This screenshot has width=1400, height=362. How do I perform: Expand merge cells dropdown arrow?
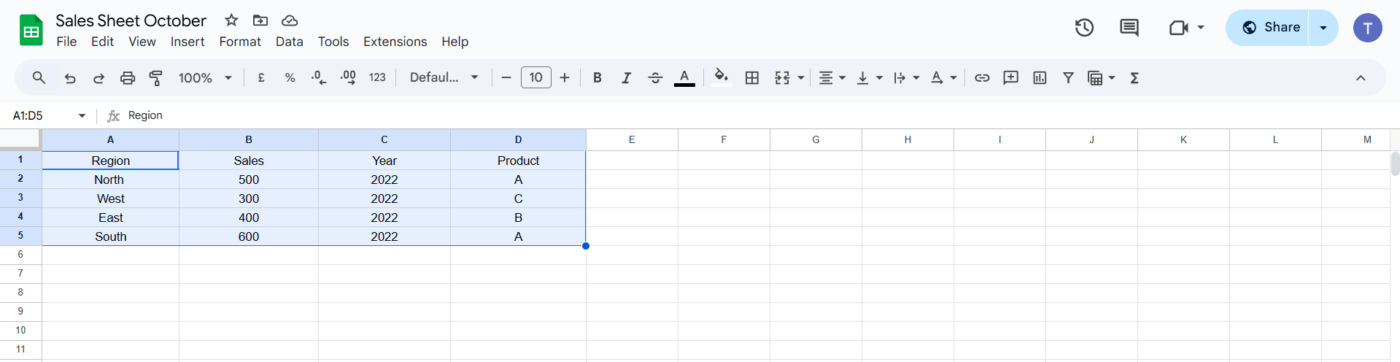pos(801,77)
